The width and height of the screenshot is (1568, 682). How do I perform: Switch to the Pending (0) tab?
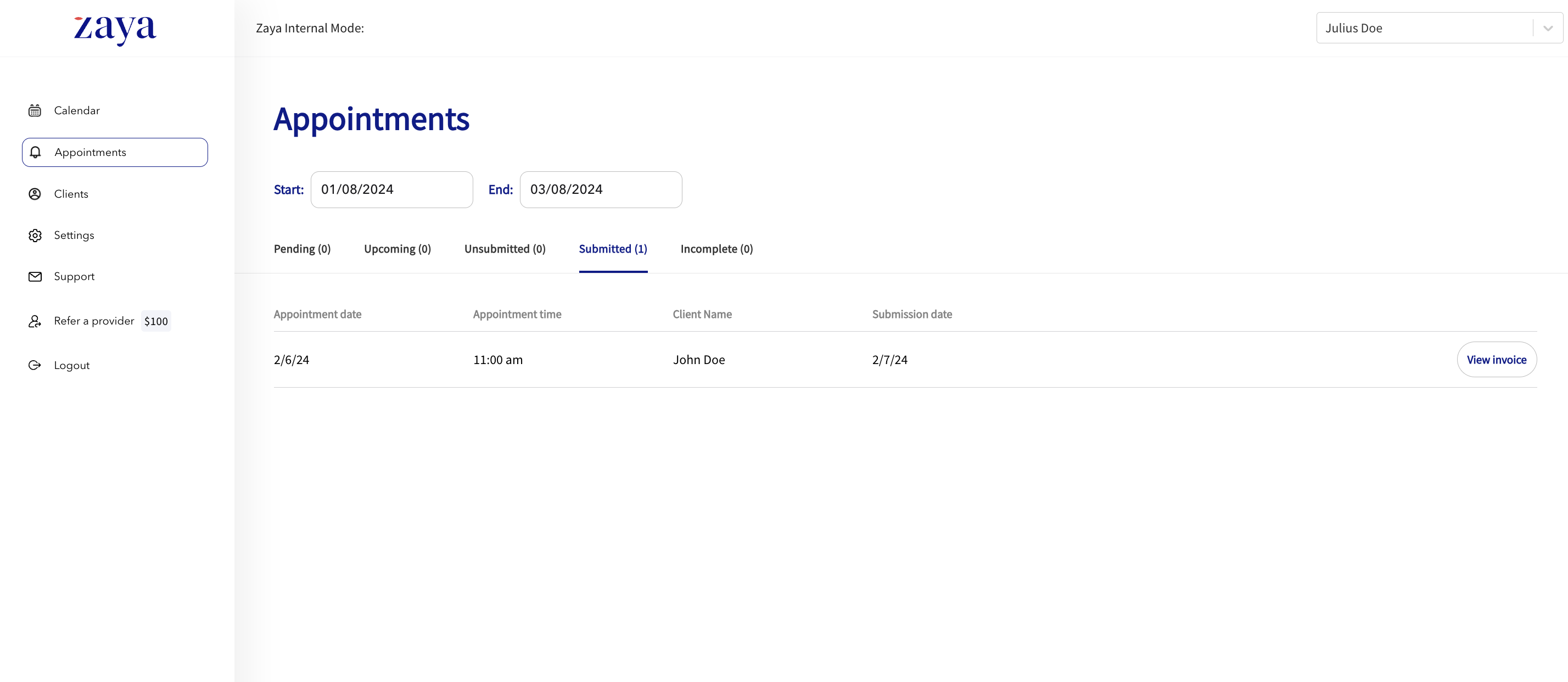pyautogui.click(x=302, y=249)
